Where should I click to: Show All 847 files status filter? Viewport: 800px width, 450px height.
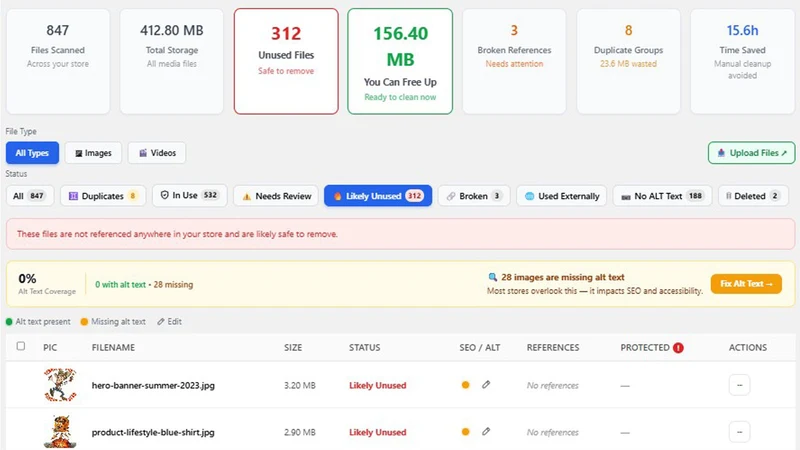[x=30, y=196]
